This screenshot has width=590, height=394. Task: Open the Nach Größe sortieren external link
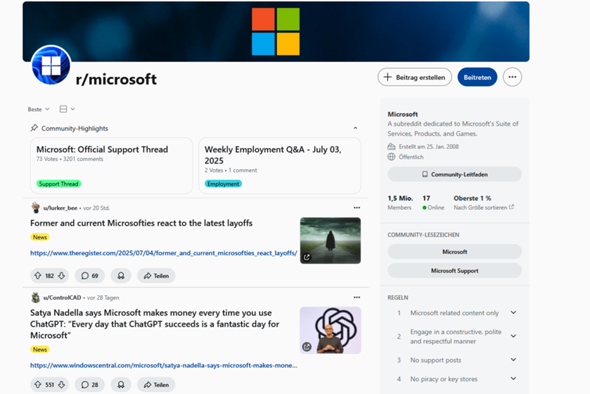484,207
